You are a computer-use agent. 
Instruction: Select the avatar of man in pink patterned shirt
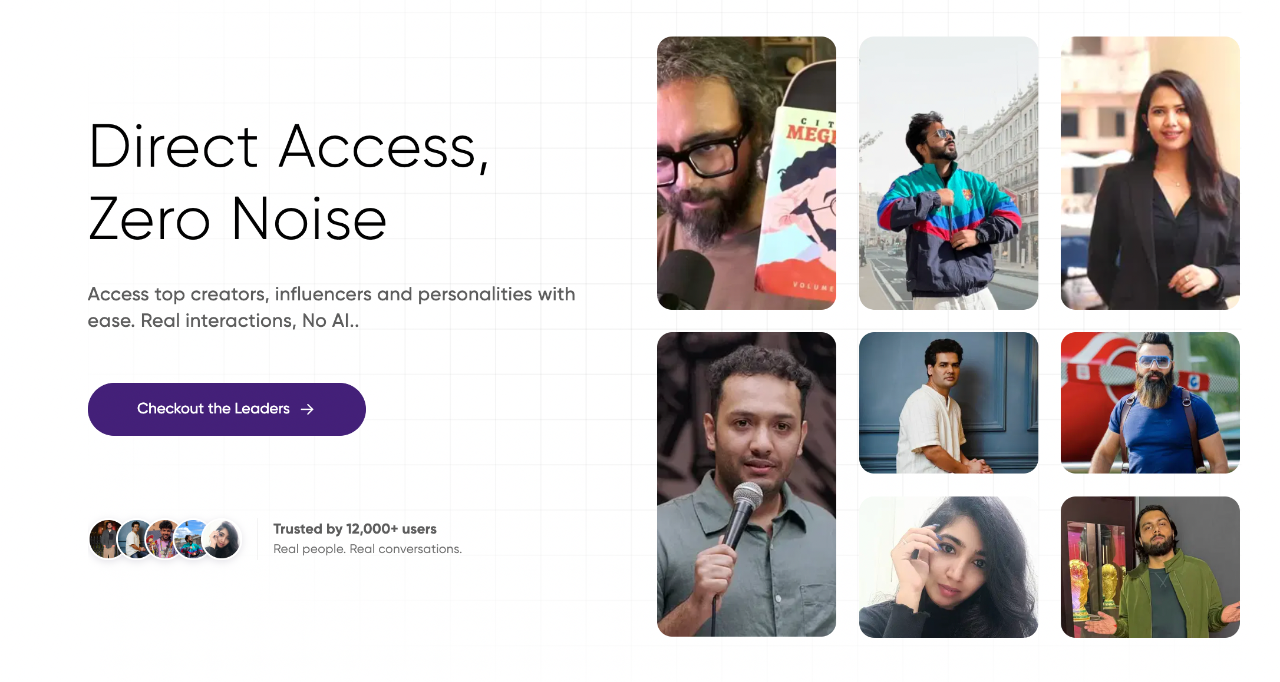[x=164, y=539]
